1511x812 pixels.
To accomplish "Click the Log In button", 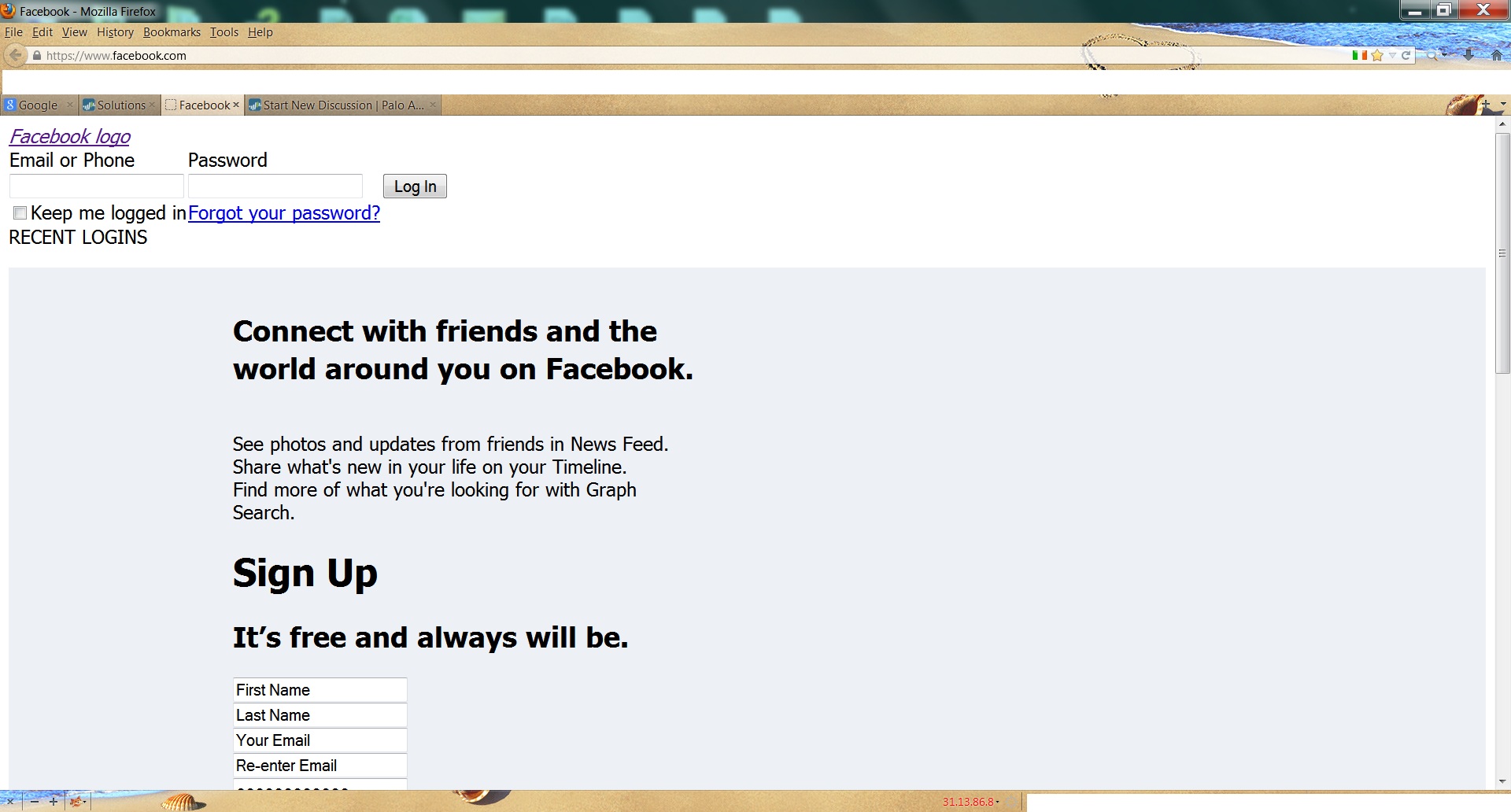I will click(x=415, y=186).
